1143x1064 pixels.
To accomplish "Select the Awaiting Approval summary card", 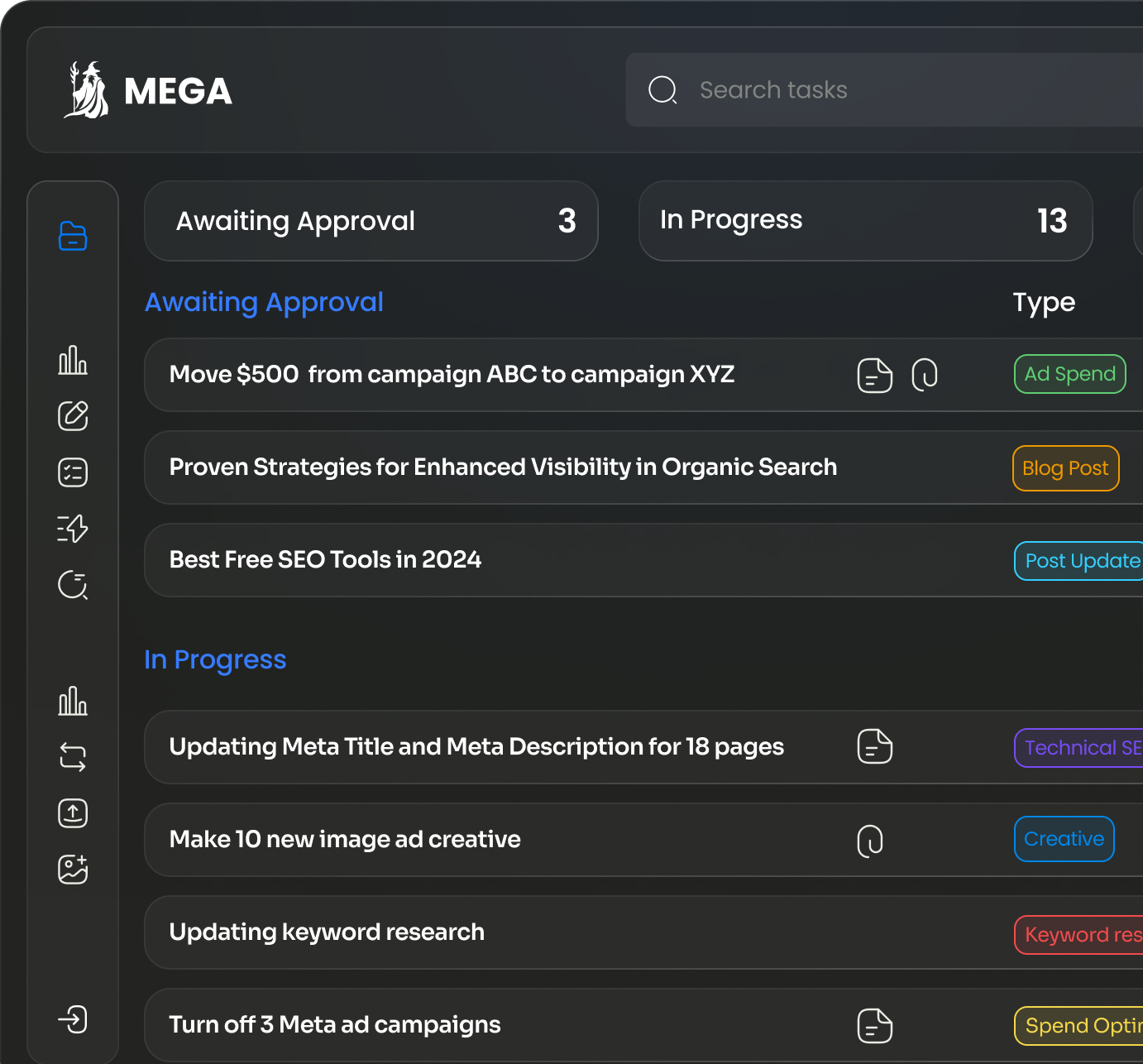I will [x=371, y=221].
